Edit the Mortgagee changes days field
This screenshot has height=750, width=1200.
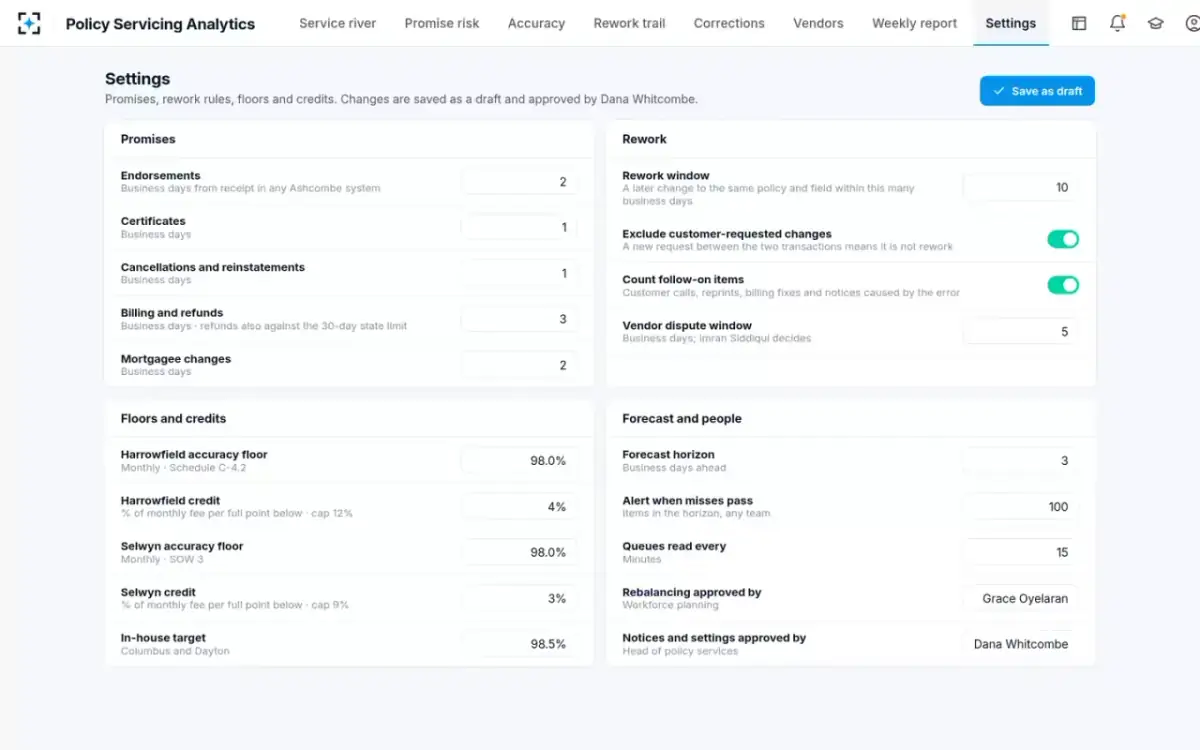pos(519,366)
